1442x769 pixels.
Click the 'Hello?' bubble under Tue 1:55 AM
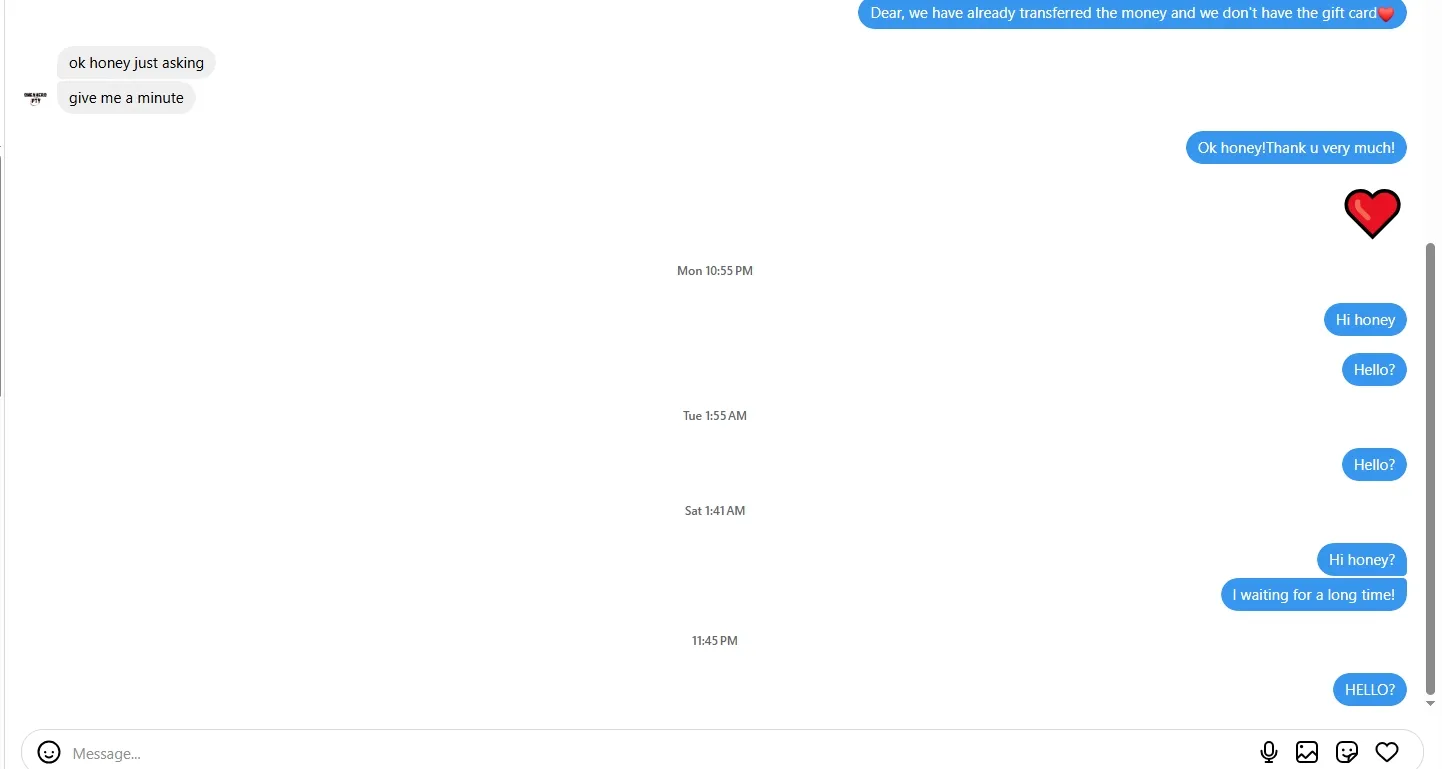(x=1374, y=465)
